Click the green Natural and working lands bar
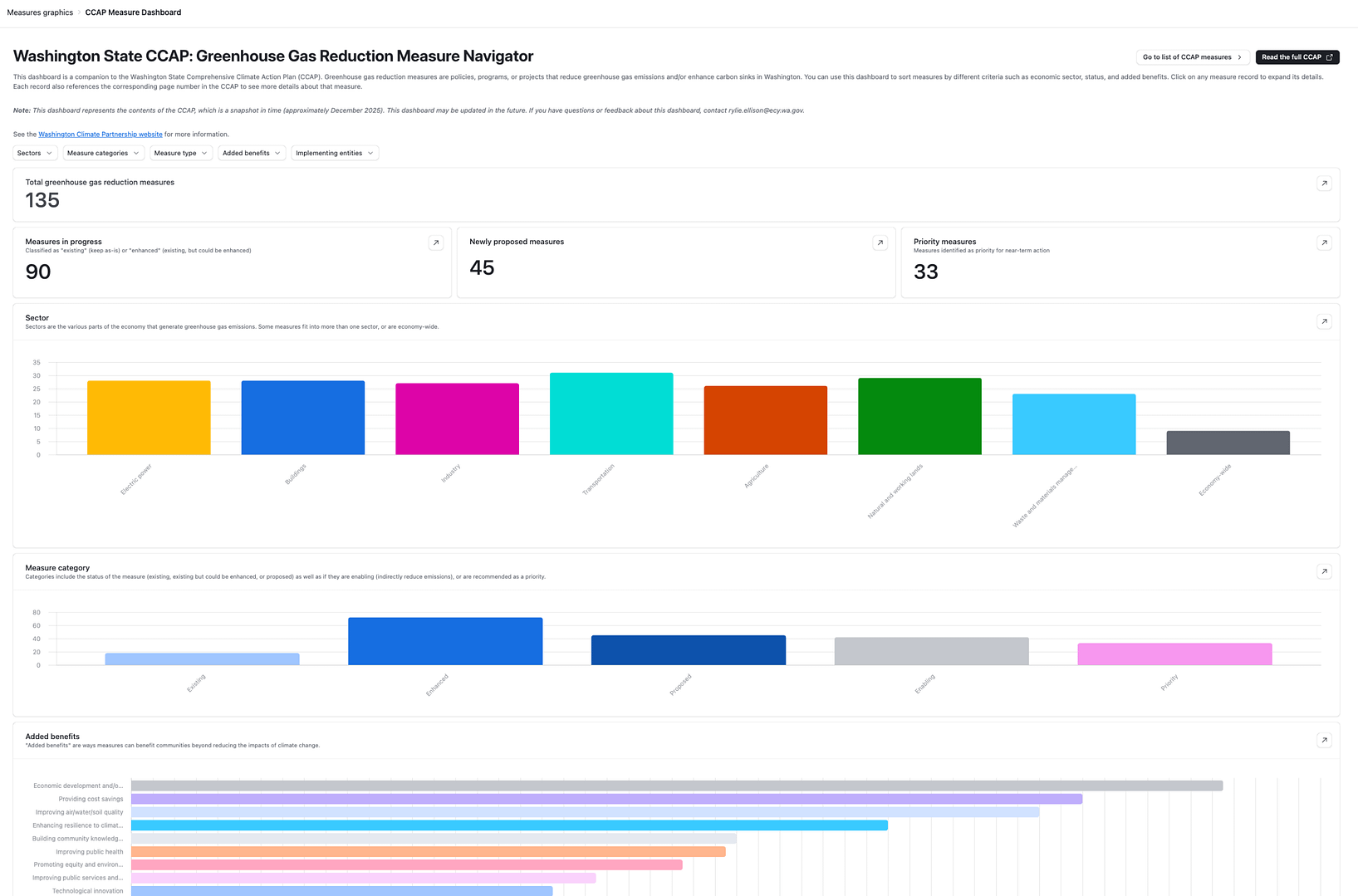Screen dimensions: 1358x896 [x=919, y=417]
